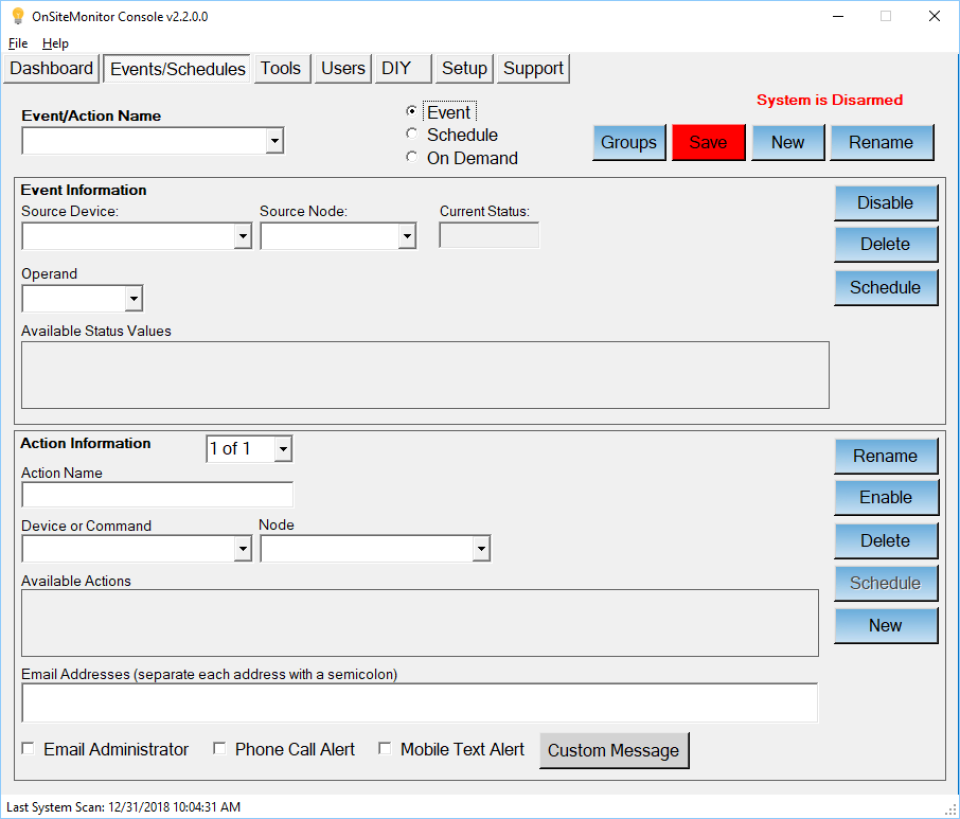Open the action count dropdown showing 1 of 1
This screenshot has width=960, height=819.
(283, 448)
